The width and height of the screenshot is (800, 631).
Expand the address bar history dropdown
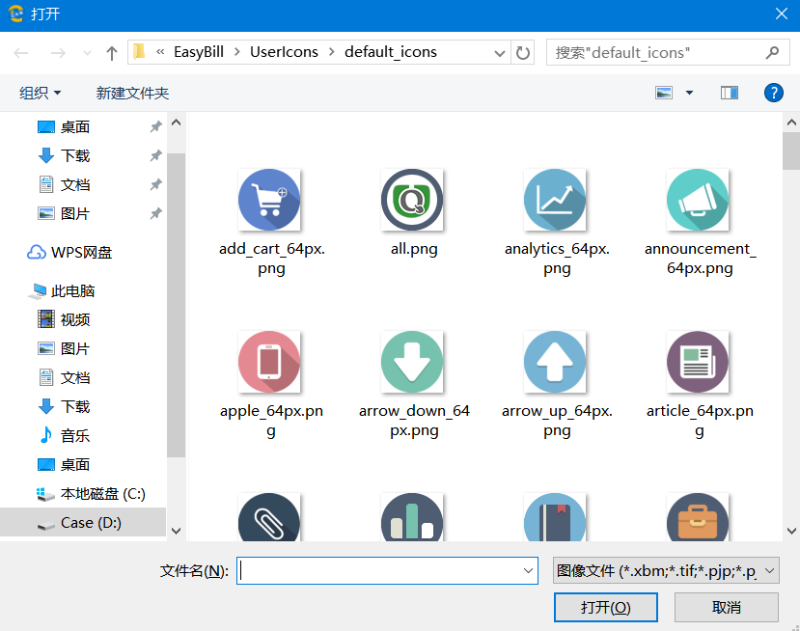click(x=499, y=53)
